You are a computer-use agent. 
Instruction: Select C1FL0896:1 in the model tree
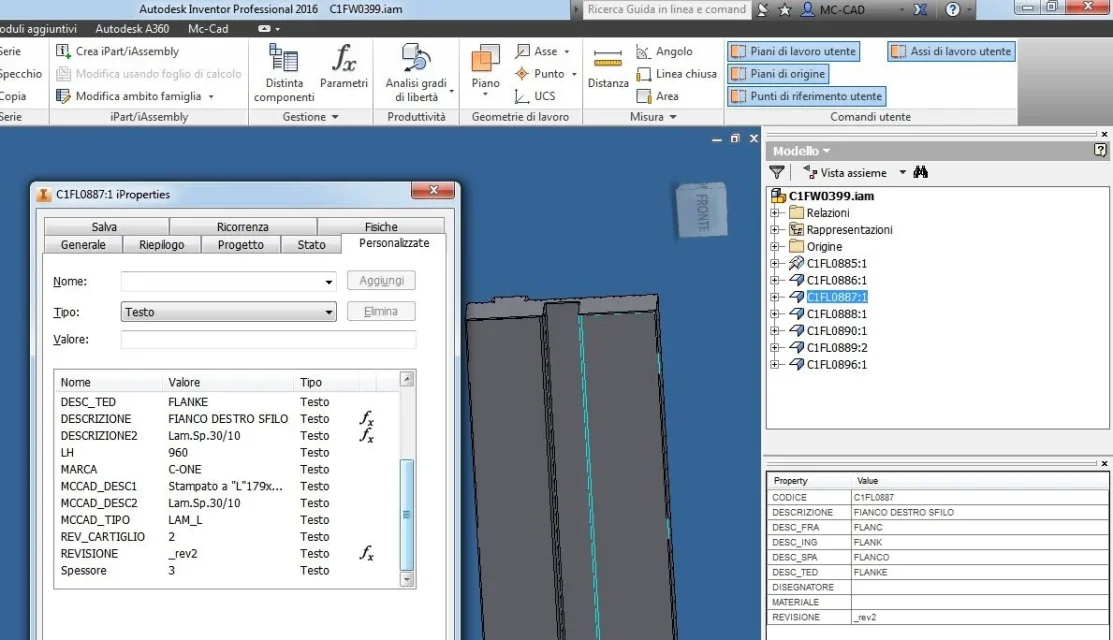[837, 365]
